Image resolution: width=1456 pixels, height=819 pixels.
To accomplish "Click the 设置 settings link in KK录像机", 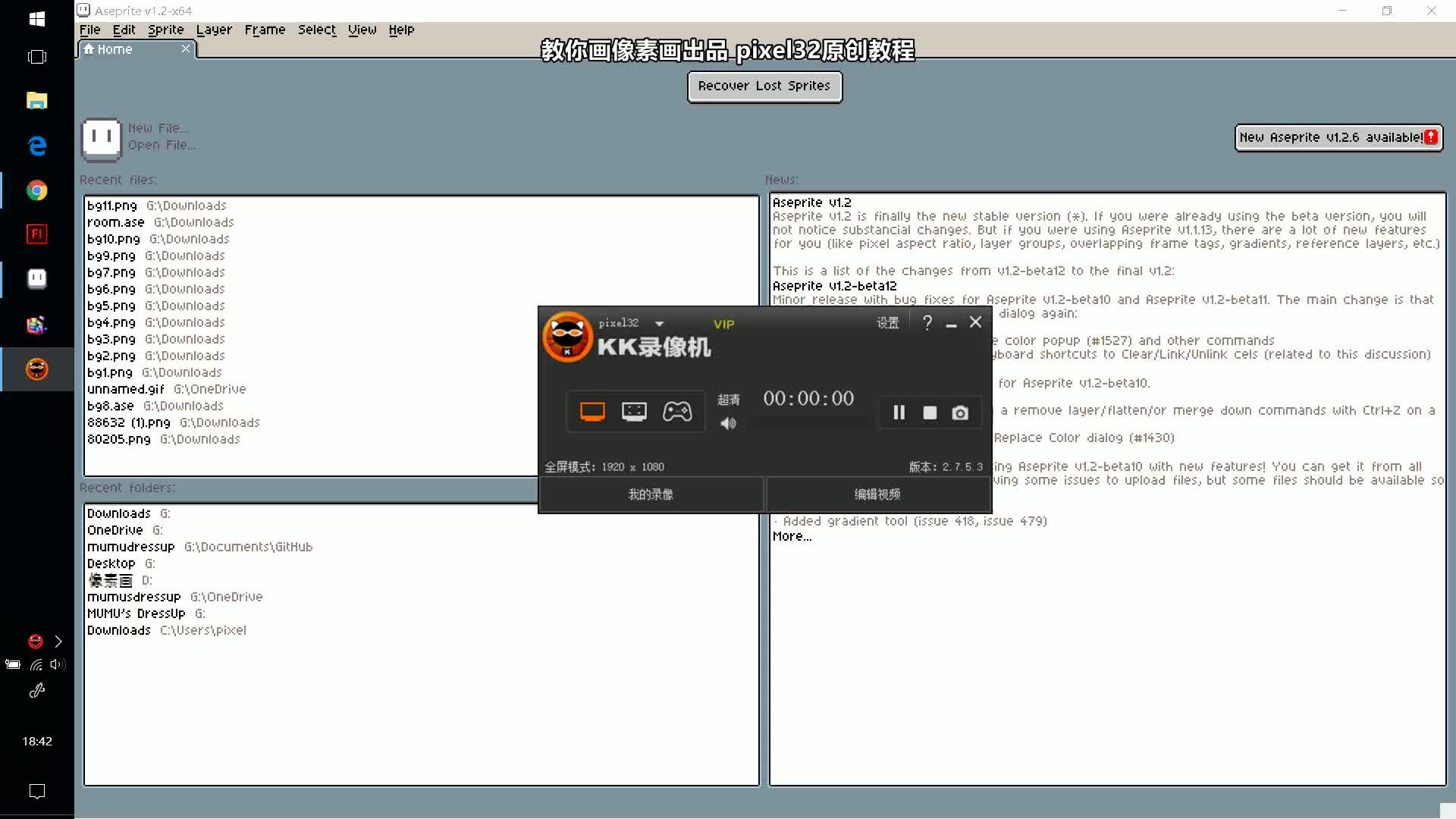I will coord(886,323).
